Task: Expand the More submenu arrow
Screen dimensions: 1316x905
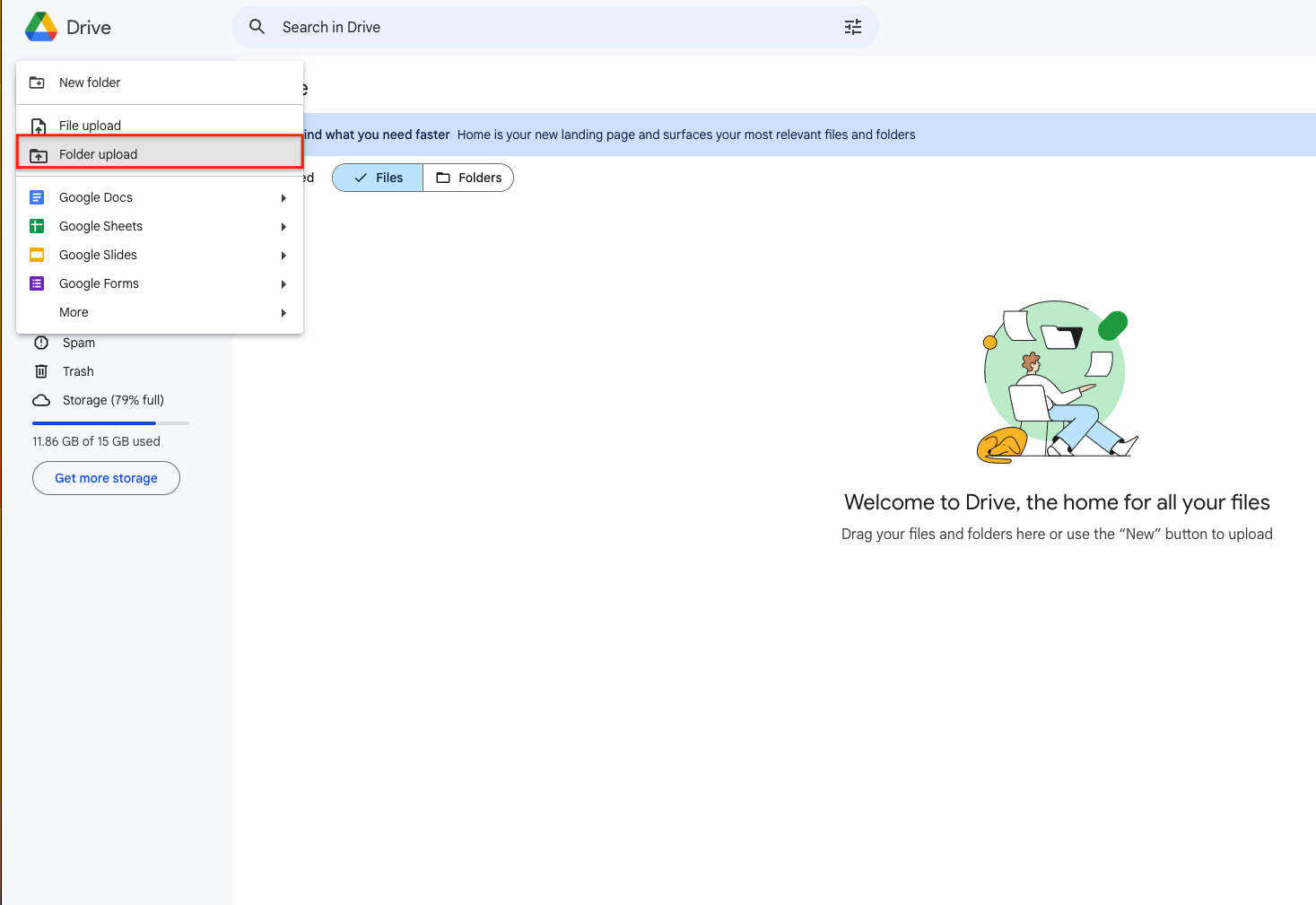Action: pos(283,312)
